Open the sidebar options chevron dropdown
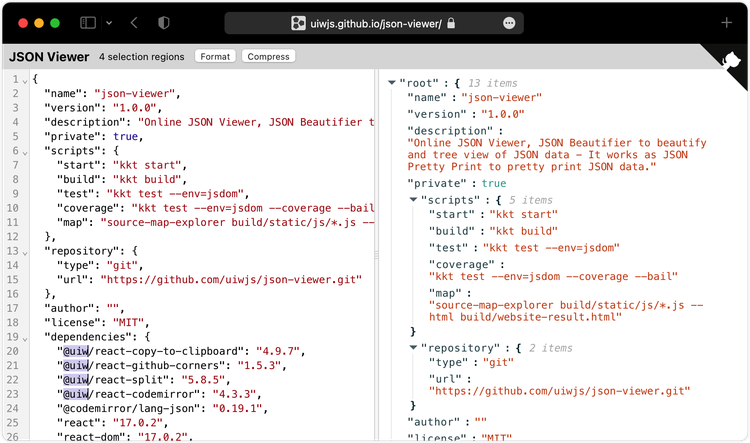 pos(109,22)
